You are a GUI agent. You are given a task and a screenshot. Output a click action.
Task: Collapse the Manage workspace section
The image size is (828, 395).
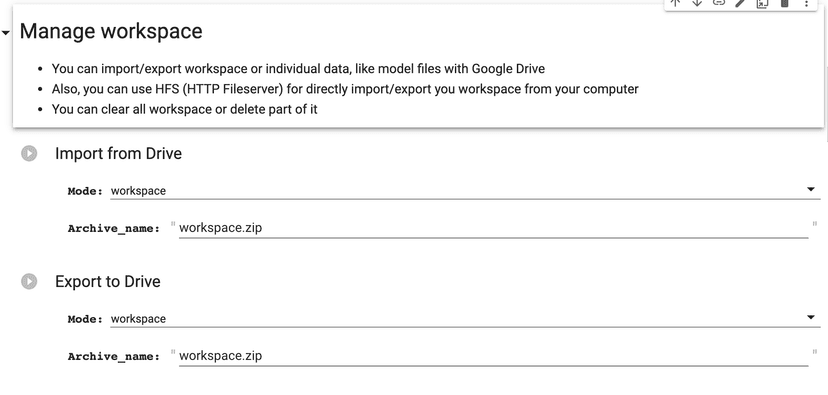(5, 33)
